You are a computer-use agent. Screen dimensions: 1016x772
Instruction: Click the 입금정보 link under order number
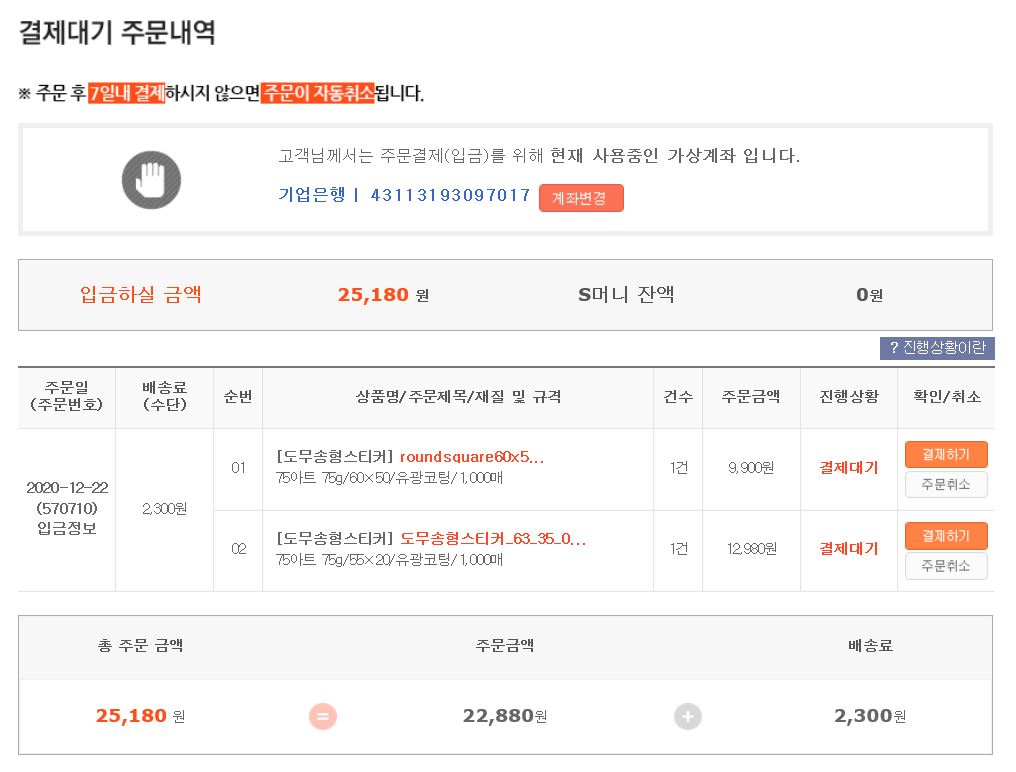(67, 528)
